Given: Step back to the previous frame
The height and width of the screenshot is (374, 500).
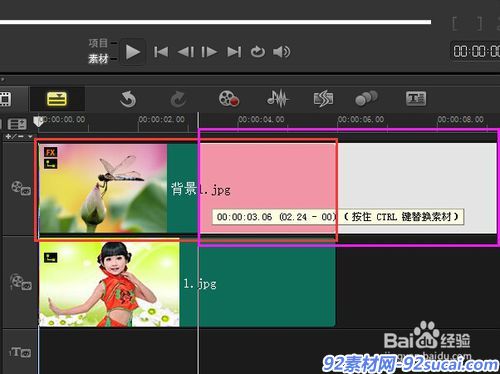Looking at the screenshot, I should [x=186, y=52].
